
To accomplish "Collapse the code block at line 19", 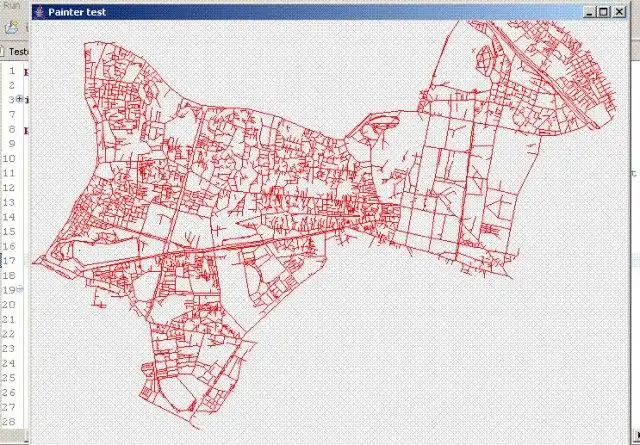I will pyautogui.click(x=19, y=289).
